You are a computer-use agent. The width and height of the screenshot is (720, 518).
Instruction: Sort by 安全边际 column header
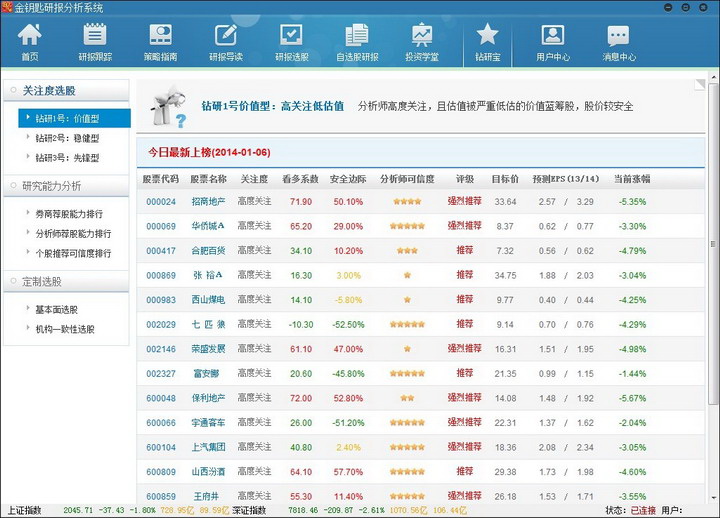tap(348, 179)
